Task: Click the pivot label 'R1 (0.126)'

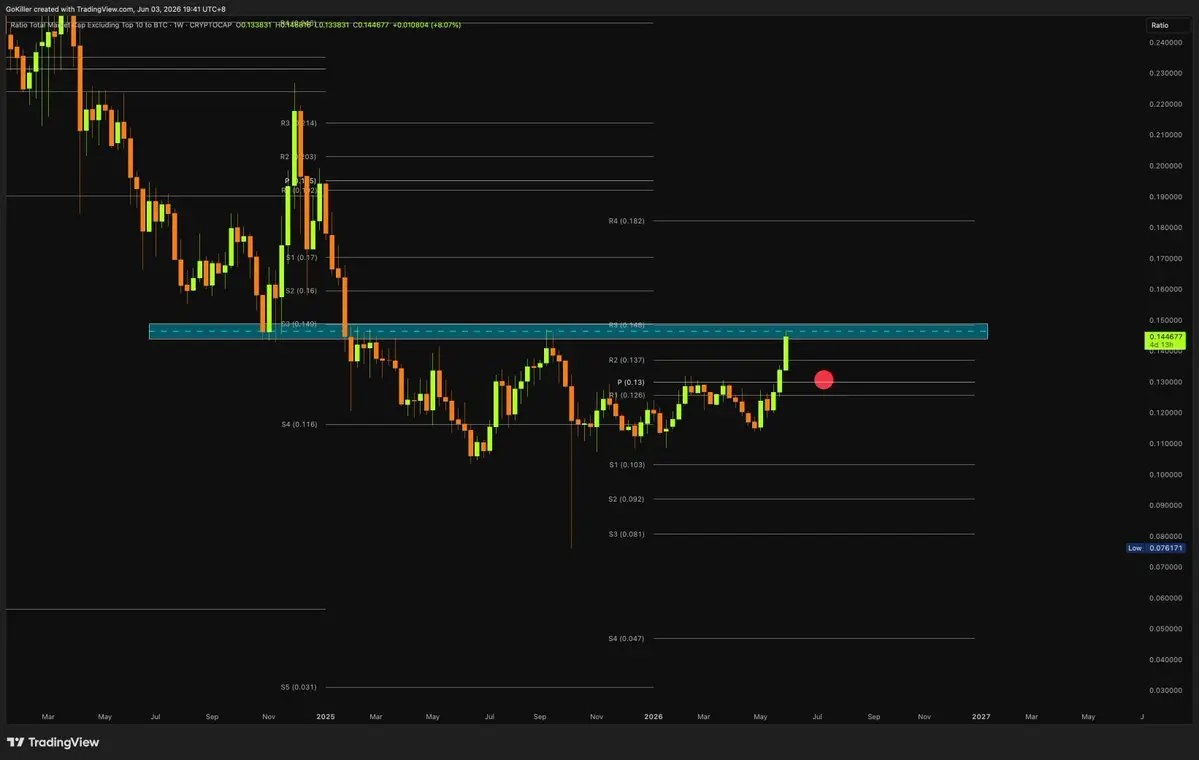Action: [x=626, y=395]
